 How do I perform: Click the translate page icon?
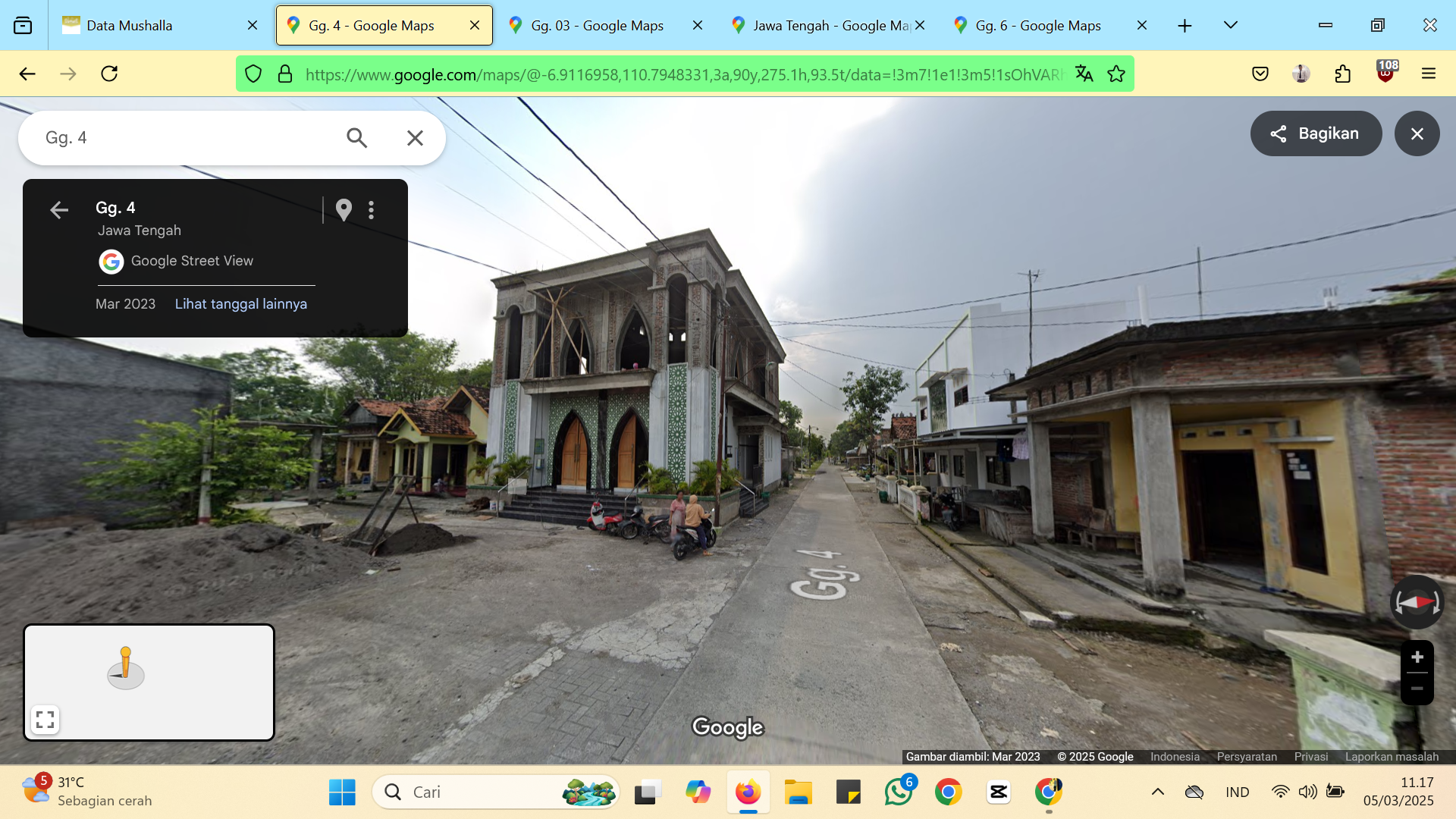(x=1084, y=74)
